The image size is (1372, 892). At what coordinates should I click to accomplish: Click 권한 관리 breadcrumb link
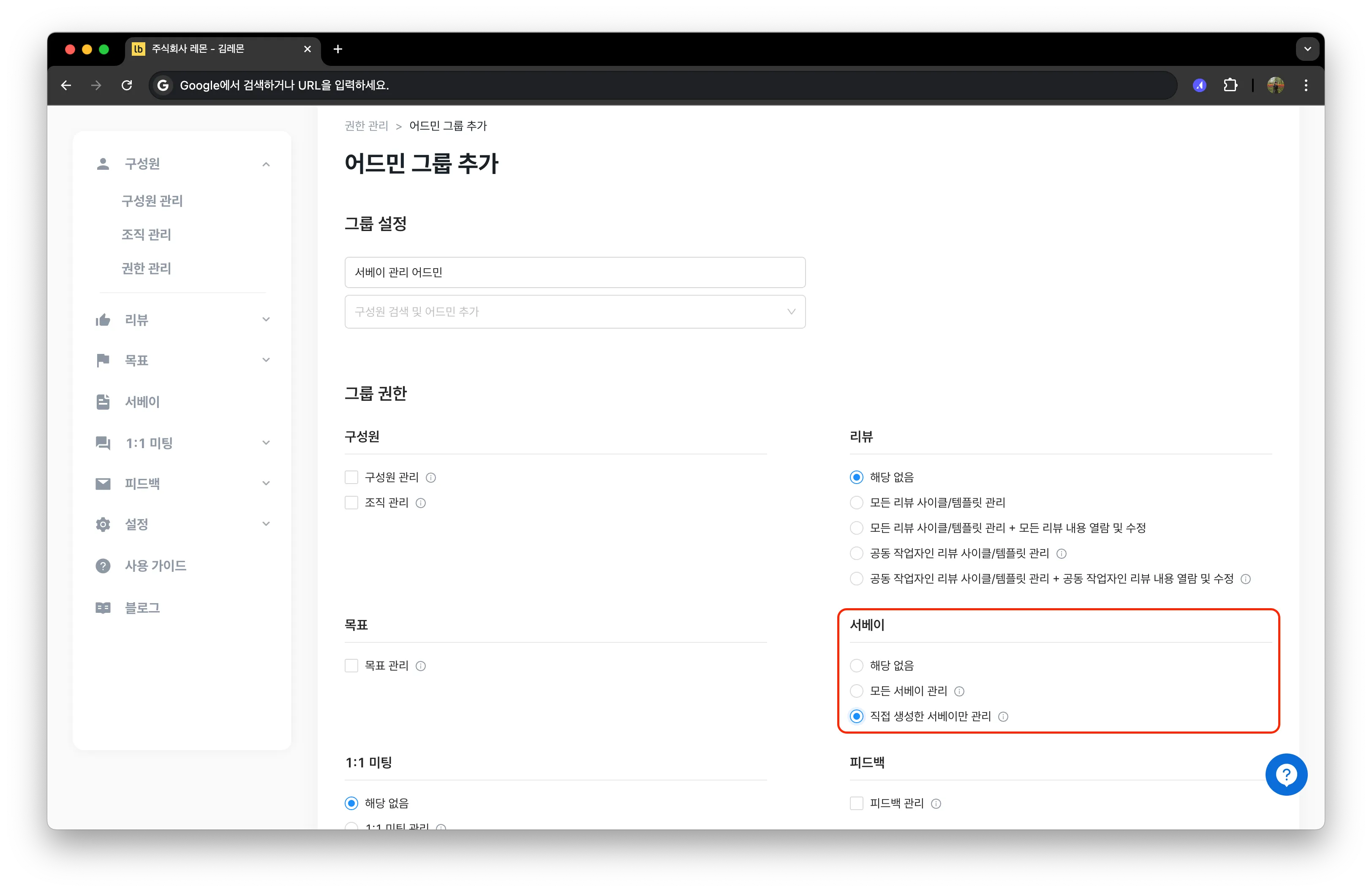366,126
